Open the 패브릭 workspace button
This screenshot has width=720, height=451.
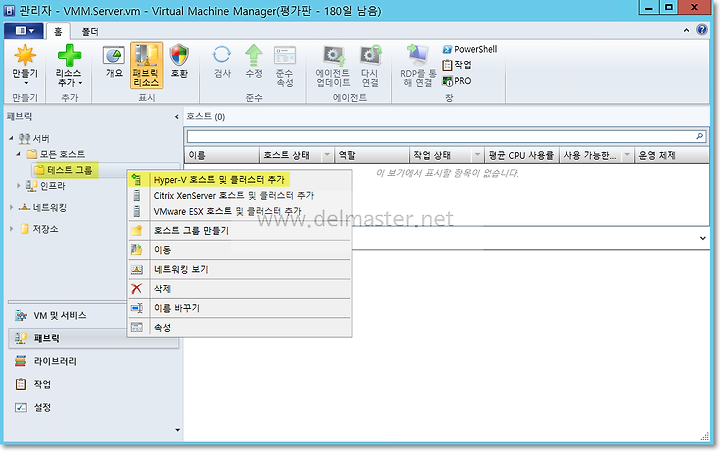click(93, 338)
